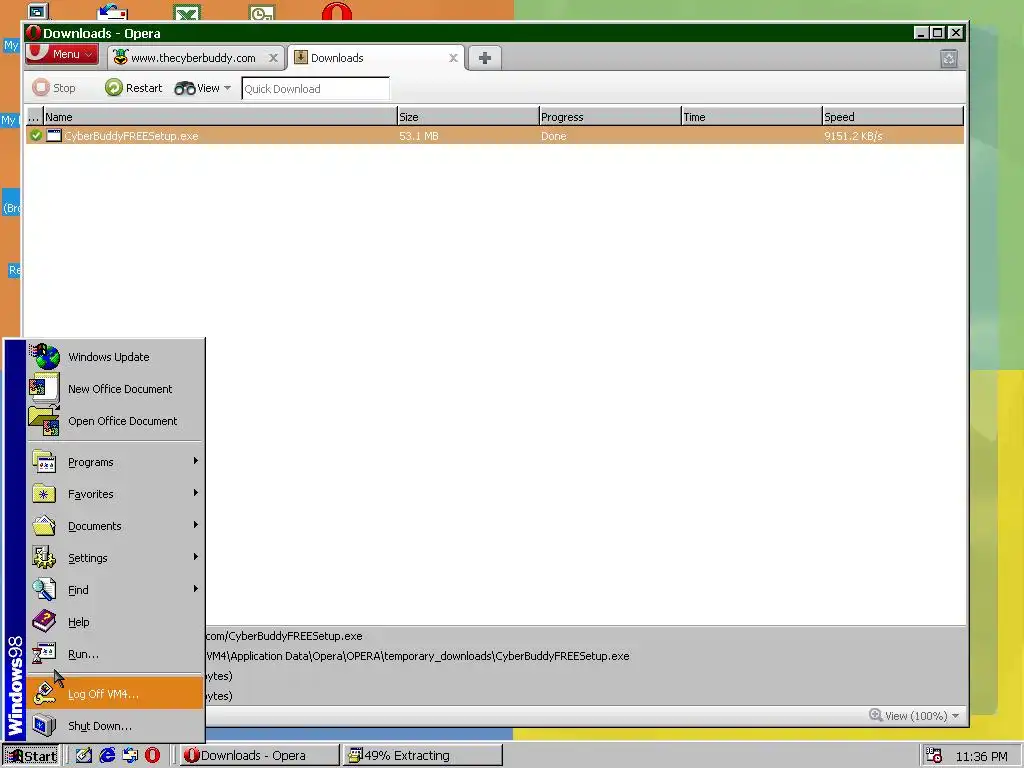The width and height of the screenshot is (1024, 768).
Task: Click the Restart download button
Action: point(134,88)
